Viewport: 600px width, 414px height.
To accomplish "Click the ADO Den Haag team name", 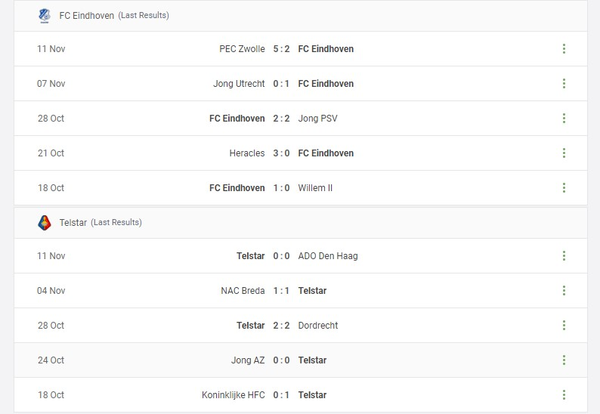I will [328, 256].
